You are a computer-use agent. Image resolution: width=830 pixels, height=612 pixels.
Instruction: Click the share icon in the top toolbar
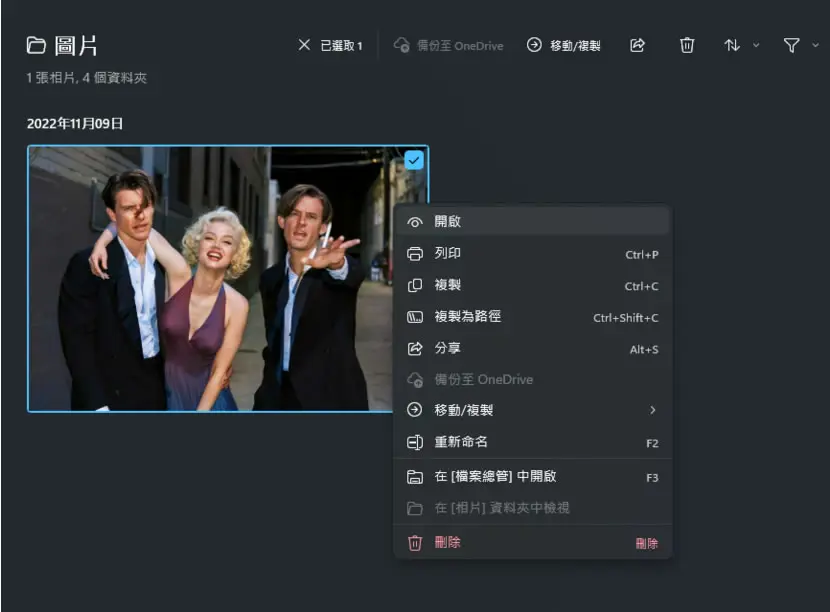pyautogui.click(x=637, y=46)
